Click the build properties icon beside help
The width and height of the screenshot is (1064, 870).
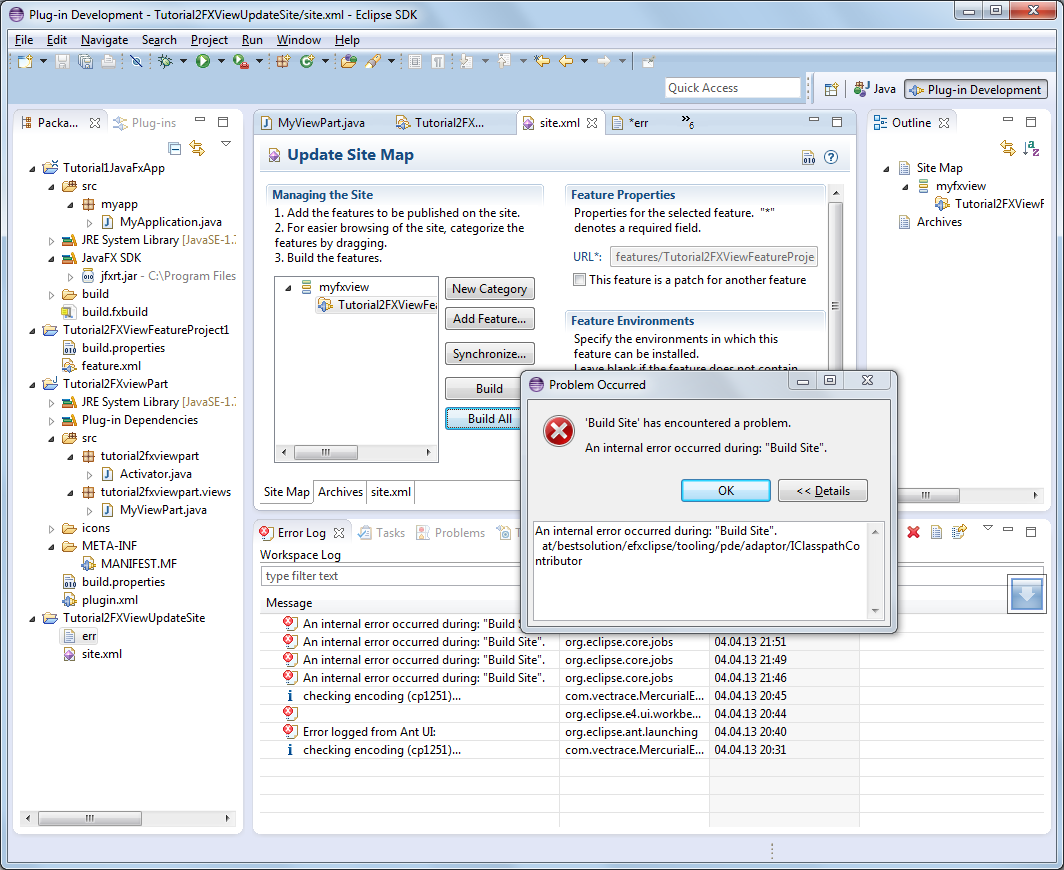point(809,157)
